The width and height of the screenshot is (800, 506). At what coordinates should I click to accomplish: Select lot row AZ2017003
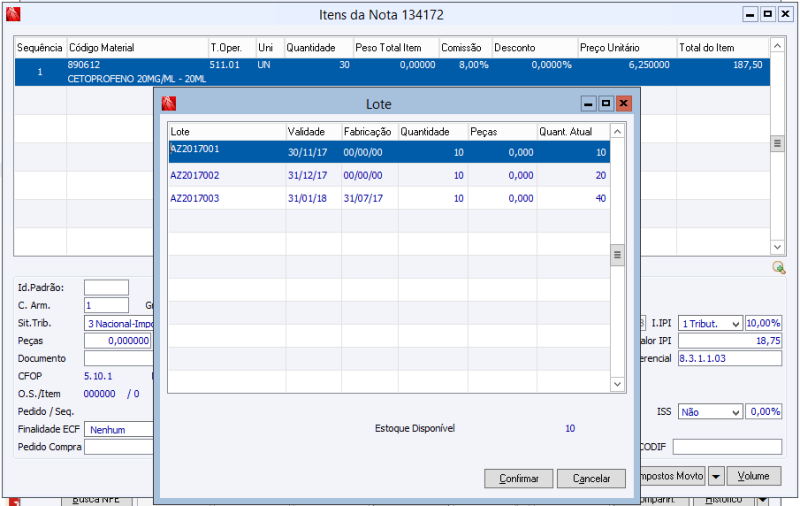tap(389, 198)
